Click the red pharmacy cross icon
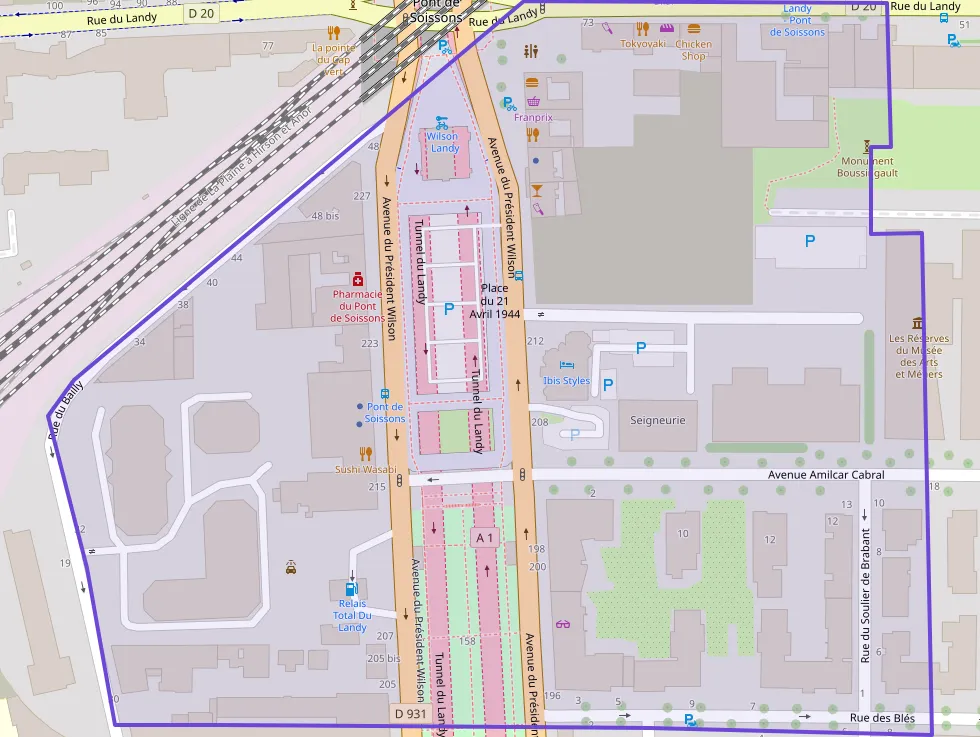This screenshot has width=980, height=737. (357, 279)
